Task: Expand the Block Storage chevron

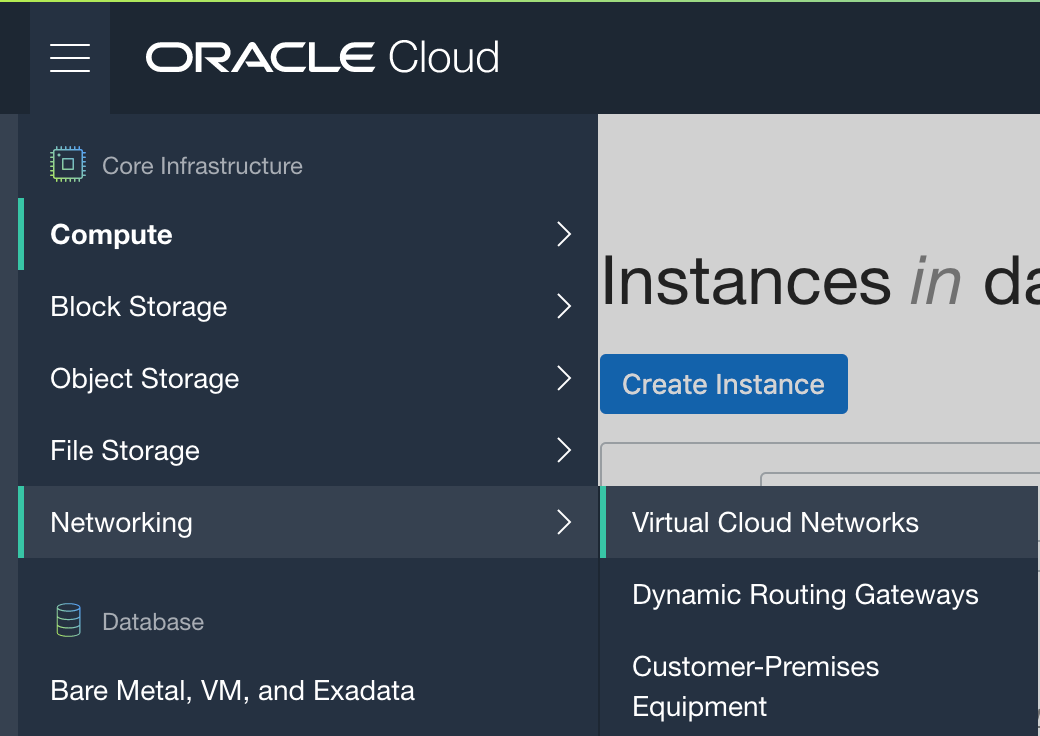Action: coord(564,307)
